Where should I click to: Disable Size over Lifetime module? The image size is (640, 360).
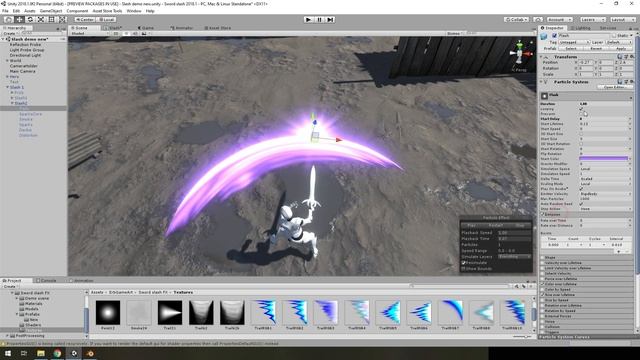tap(542, 294)
